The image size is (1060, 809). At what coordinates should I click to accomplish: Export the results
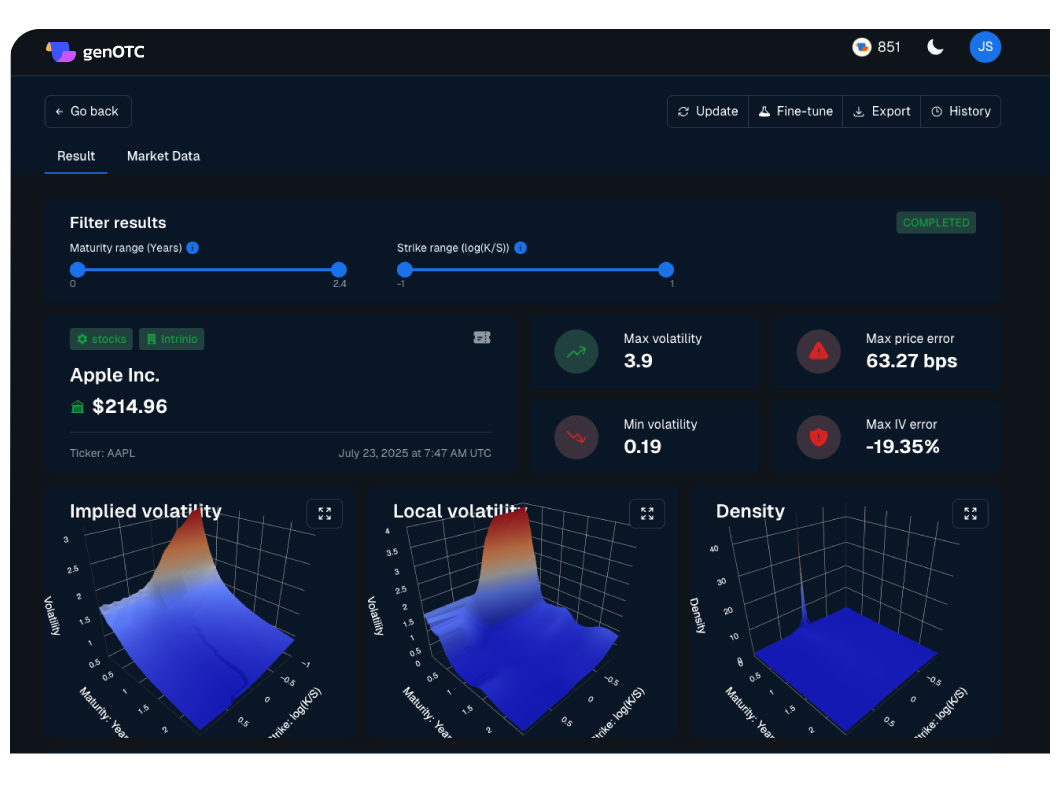882,112
